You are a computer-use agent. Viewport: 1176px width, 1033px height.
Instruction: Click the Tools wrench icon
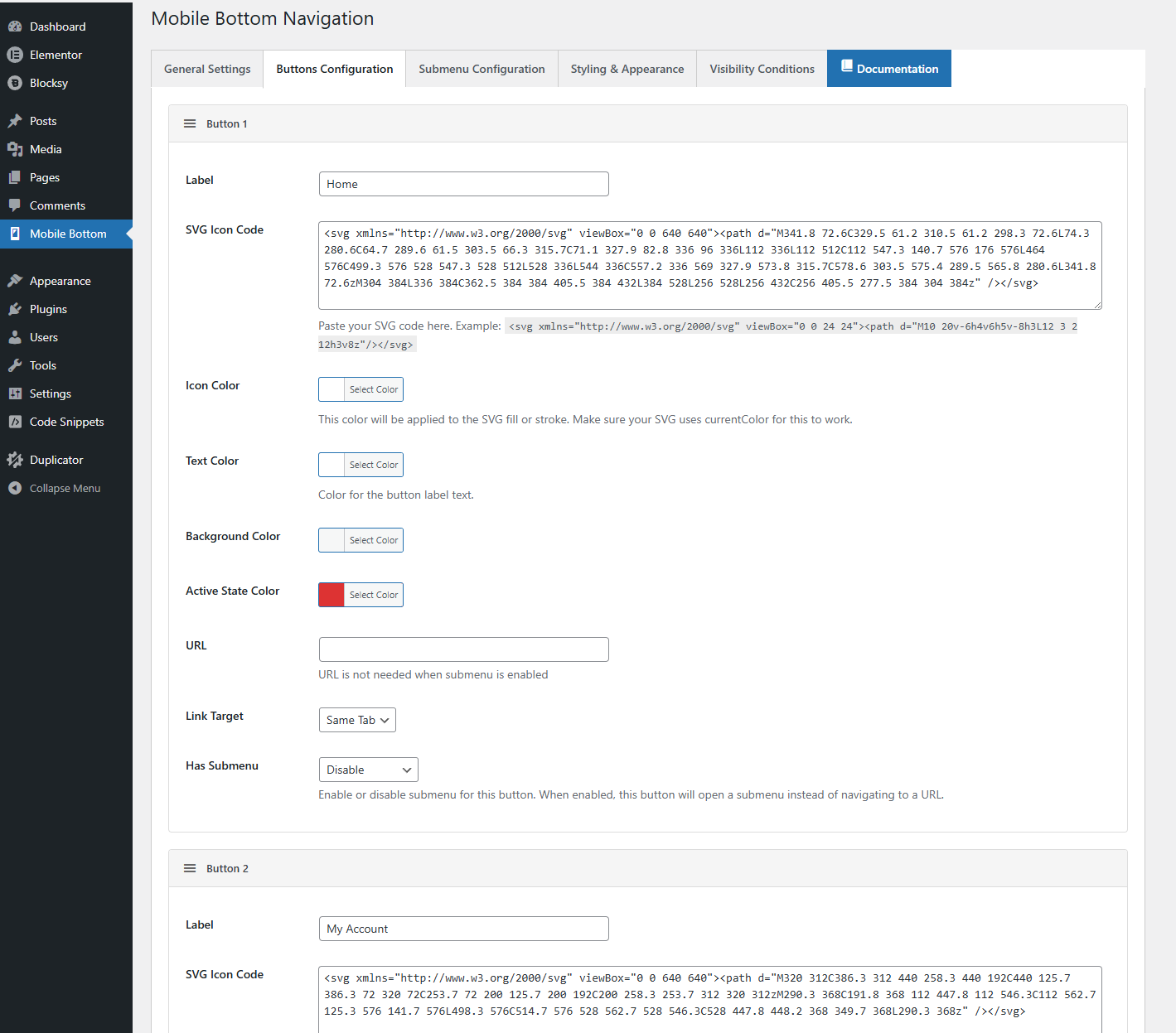click(15, 365)
